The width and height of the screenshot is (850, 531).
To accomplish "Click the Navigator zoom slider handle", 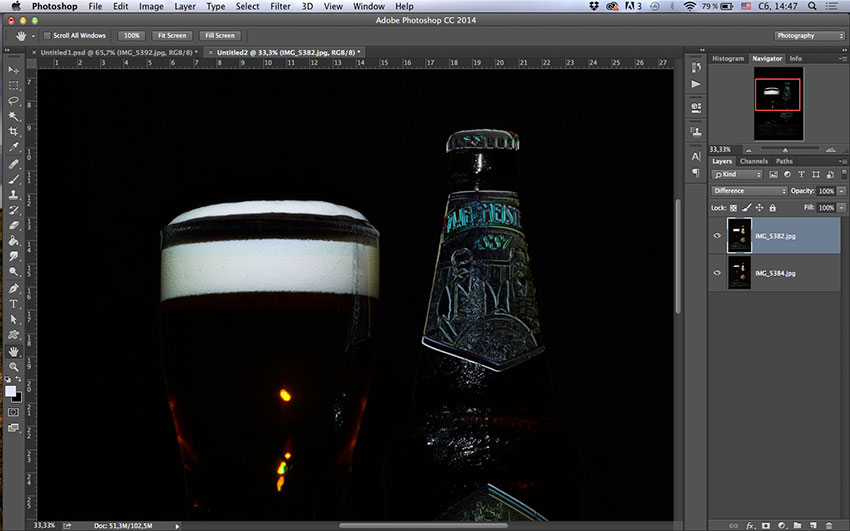I will [x=785, y=150].
